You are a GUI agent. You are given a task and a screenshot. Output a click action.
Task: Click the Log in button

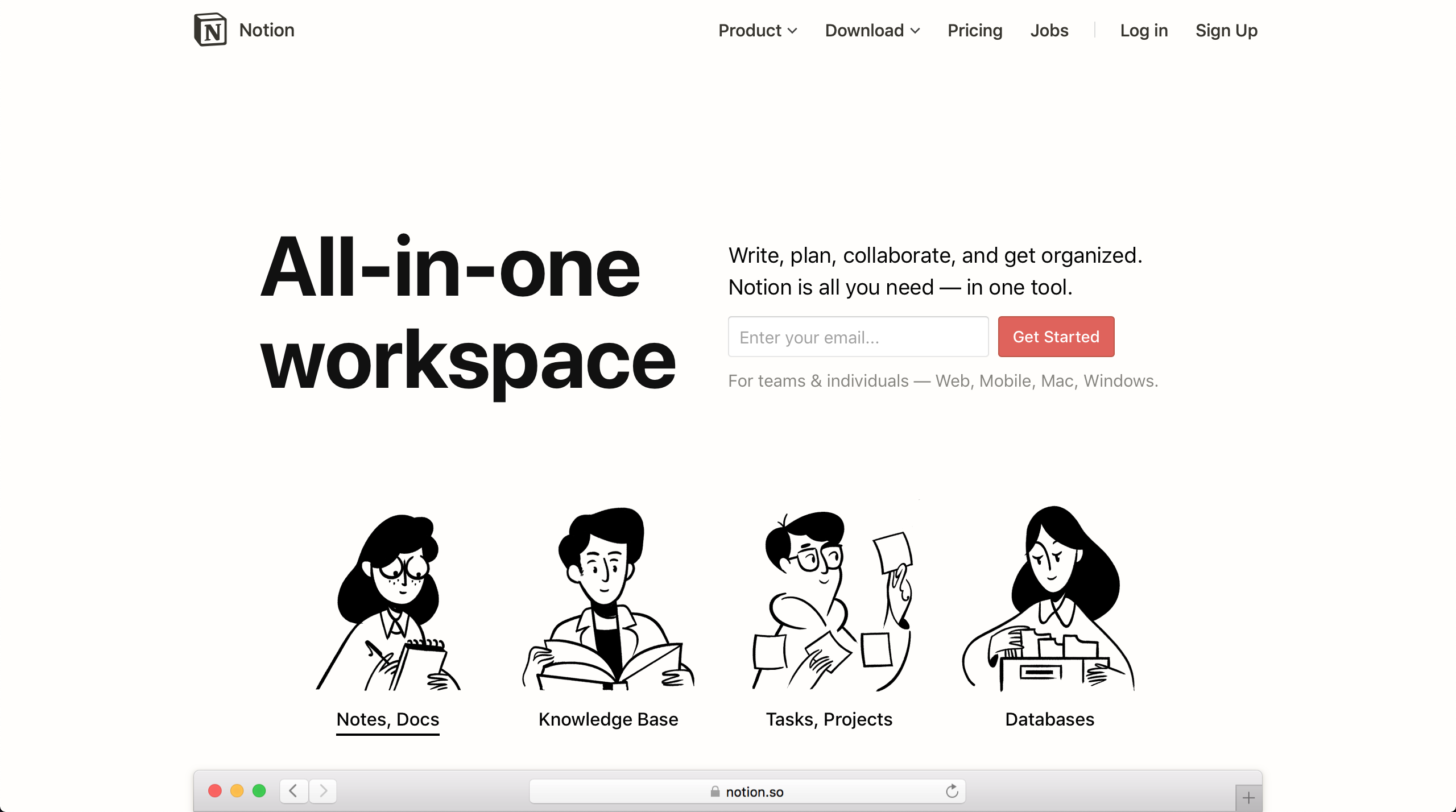click(x=1143, y=30)
